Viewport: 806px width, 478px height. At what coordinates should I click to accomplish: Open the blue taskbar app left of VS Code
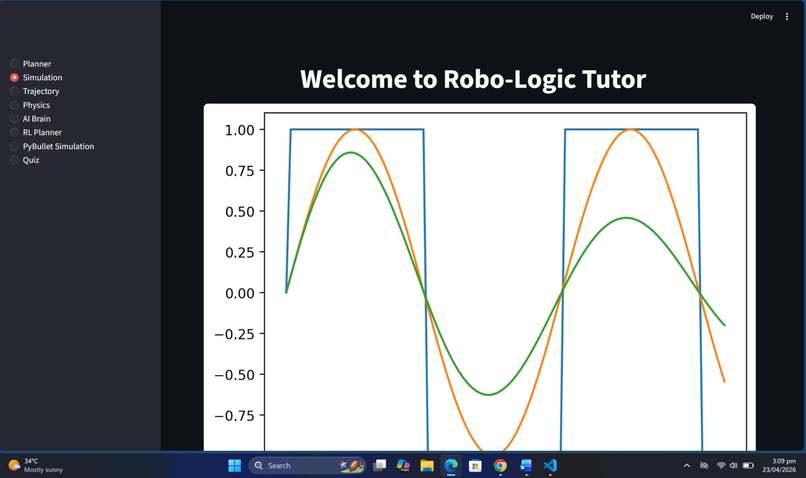click(x=525, y=466)
